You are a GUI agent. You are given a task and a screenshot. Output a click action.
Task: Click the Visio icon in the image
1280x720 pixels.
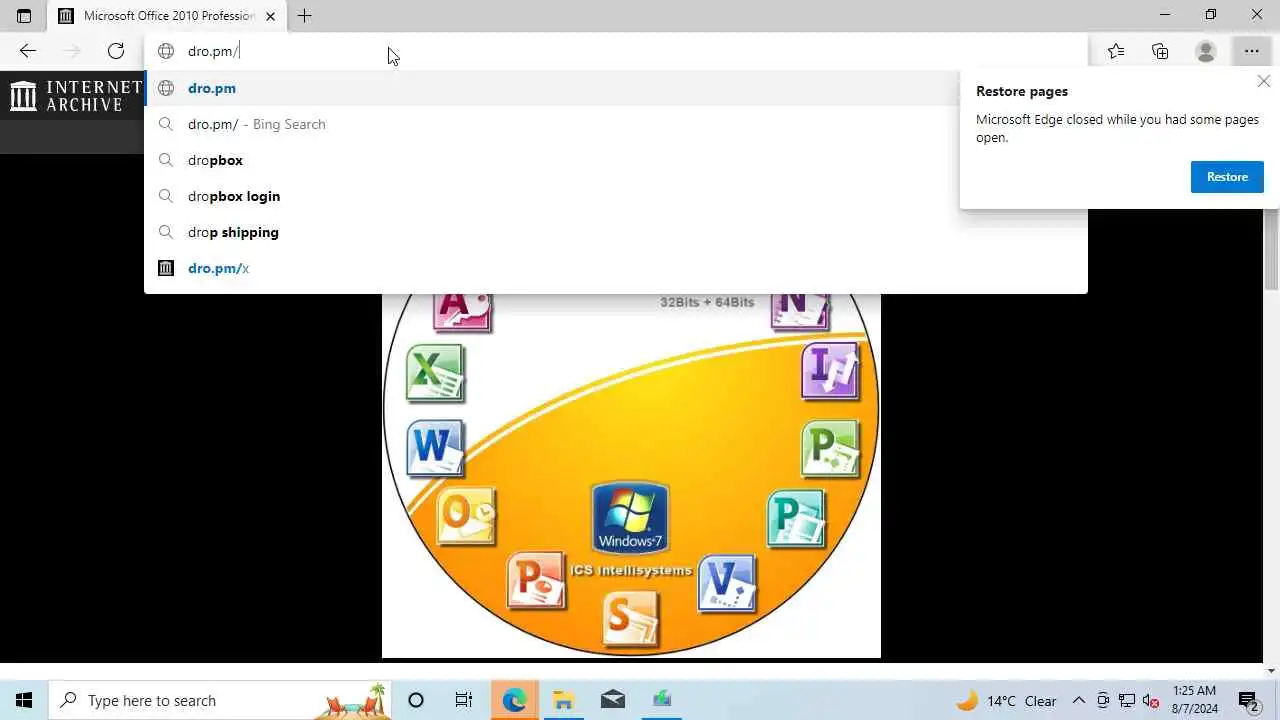point(726,584)
